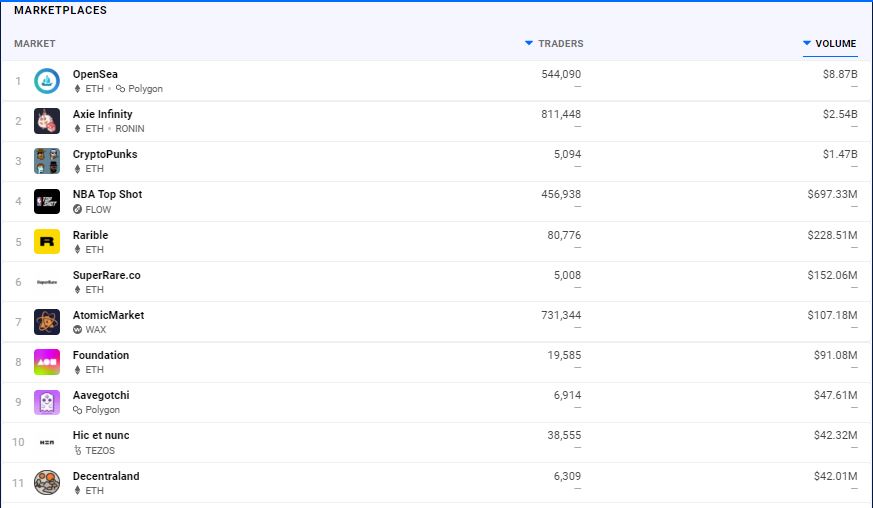Screen dimensions: 873x508
Task: Click the ETH icon under CryptoPunks
Action: (x=77, y=169)
